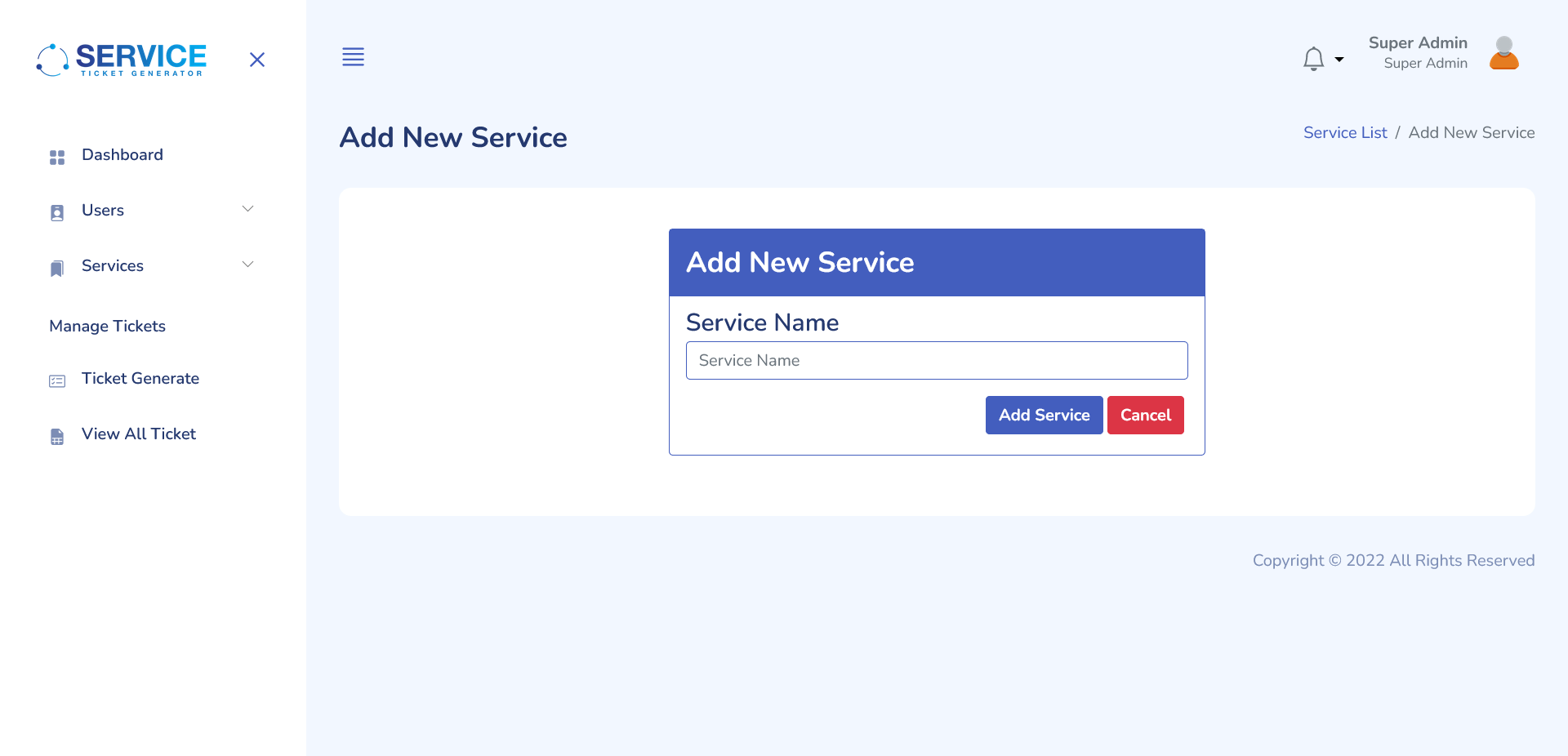Image resolution: width=1568 pixels, height=756 pixels.
Task: Click the View All Ticket icon
Action: point(57,437)
